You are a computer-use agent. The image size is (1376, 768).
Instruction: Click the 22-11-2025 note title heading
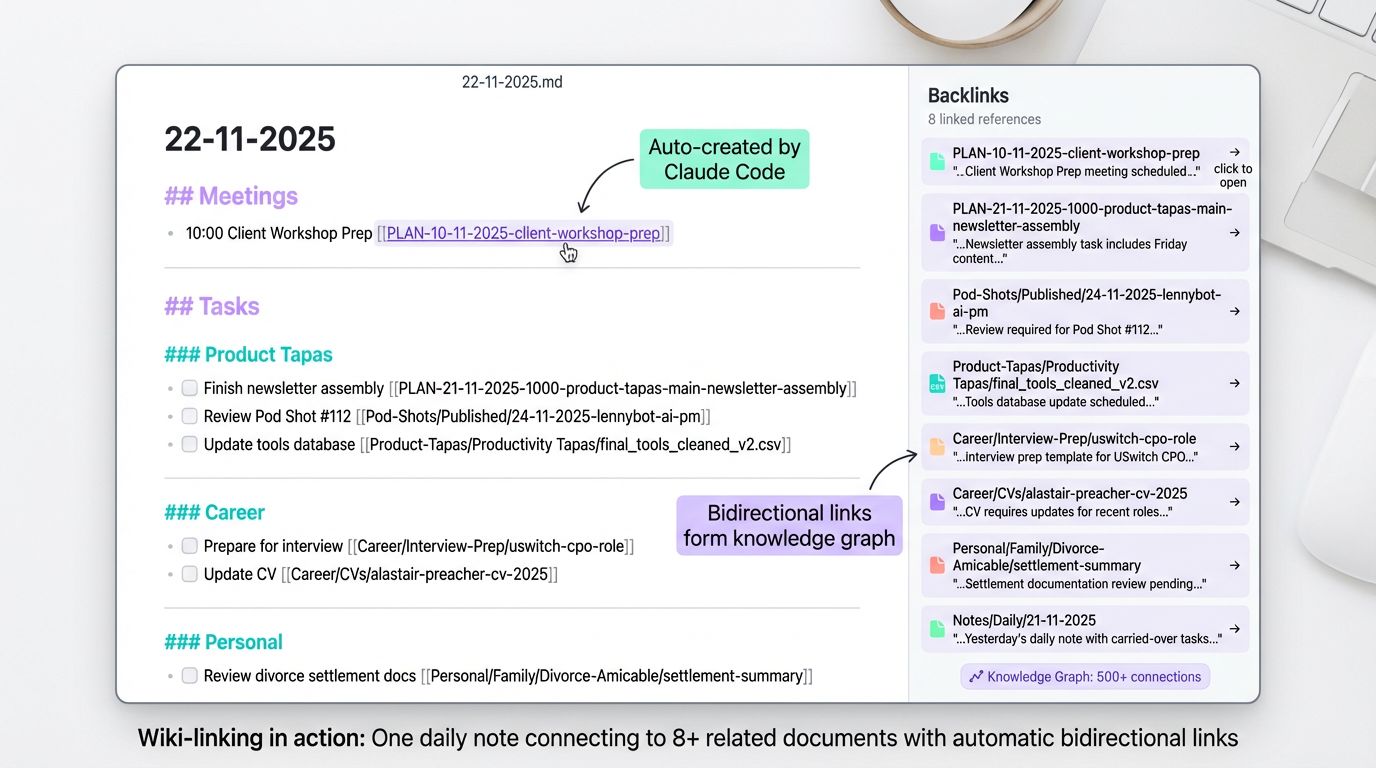(250, 139)
